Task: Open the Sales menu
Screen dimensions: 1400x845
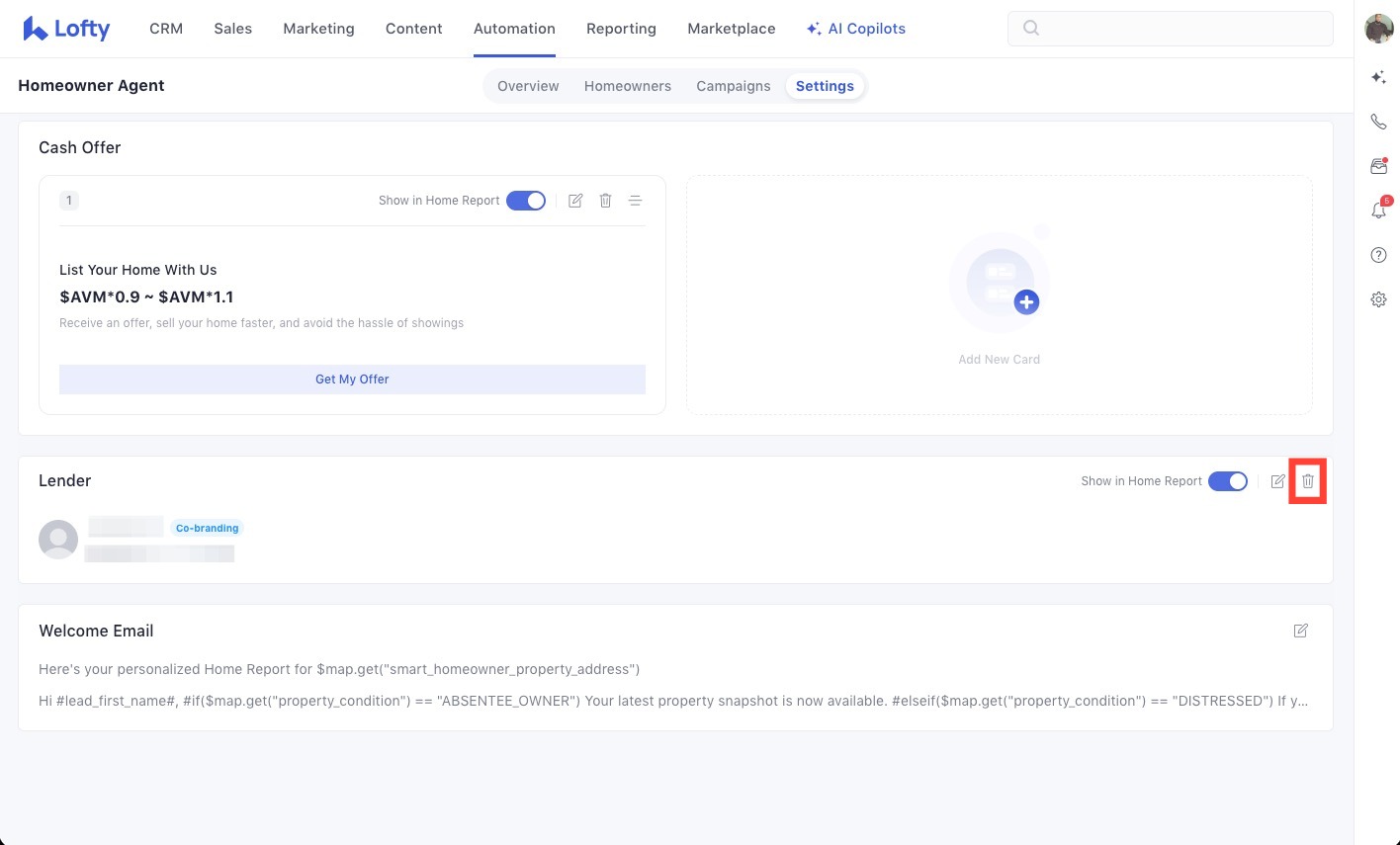Action: pyautogui.click(x=232, y=29)
